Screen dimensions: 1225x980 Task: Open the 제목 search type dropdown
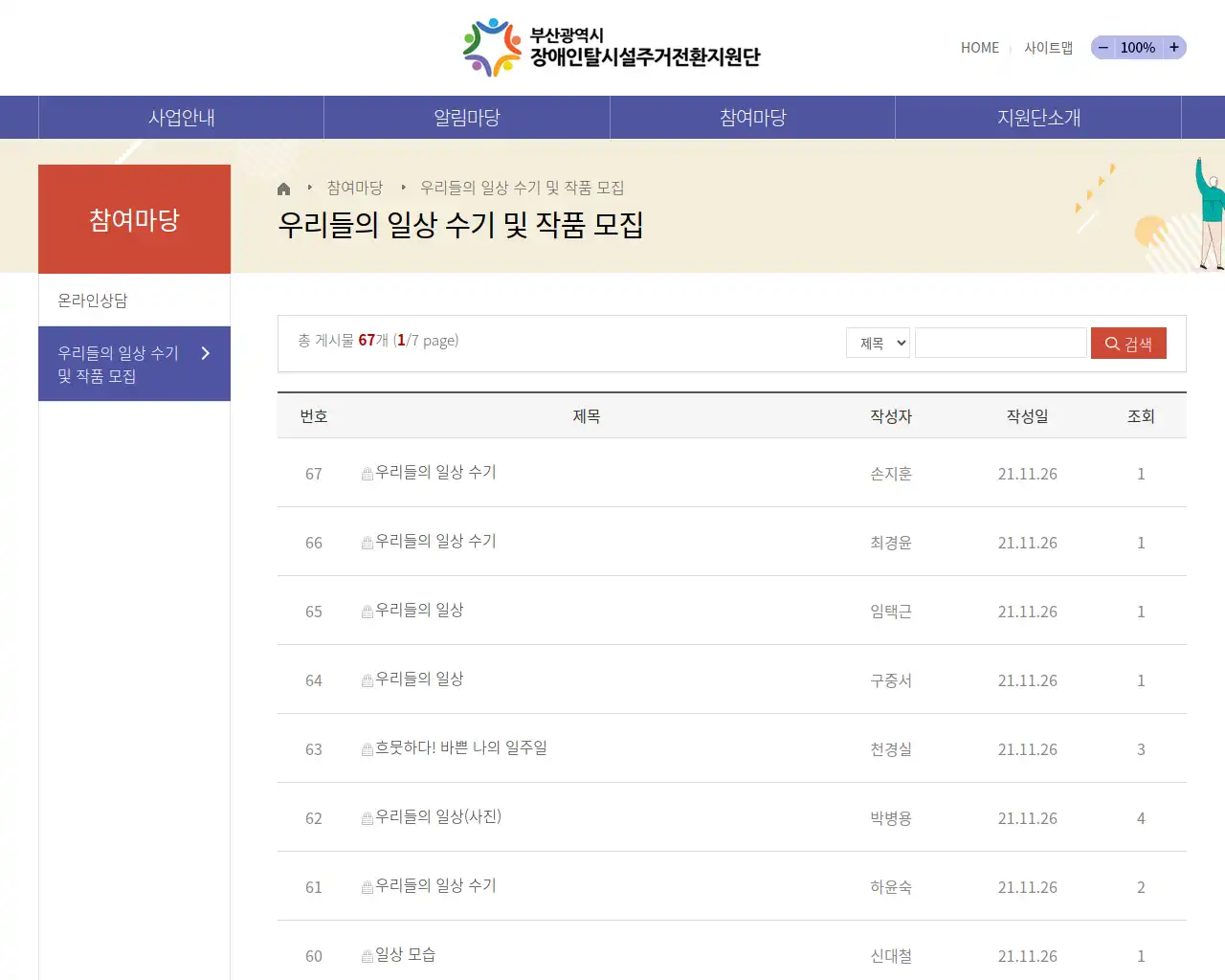[x=878, y=343]
